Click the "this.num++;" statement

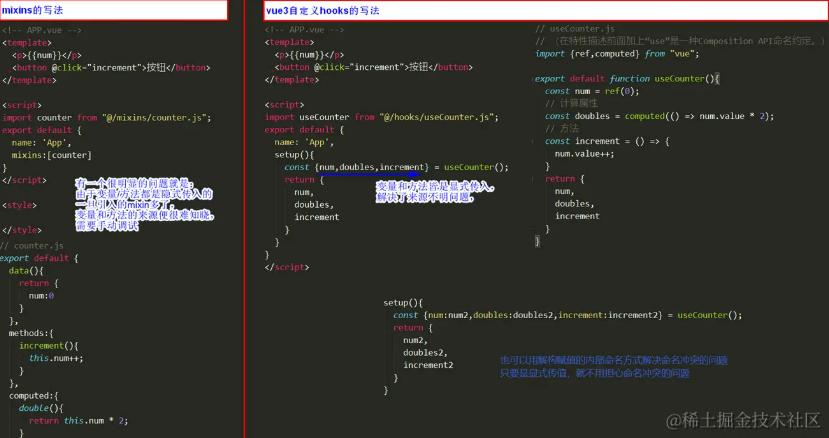[56, 358]
